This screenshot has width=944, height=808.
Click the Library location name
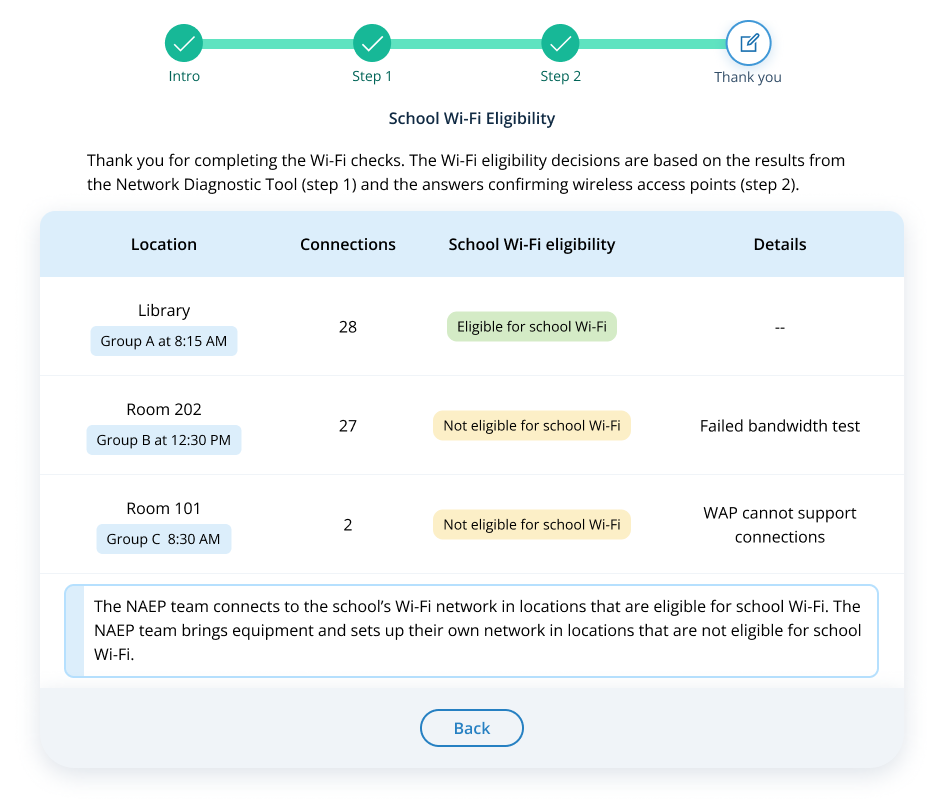[164, 311]
